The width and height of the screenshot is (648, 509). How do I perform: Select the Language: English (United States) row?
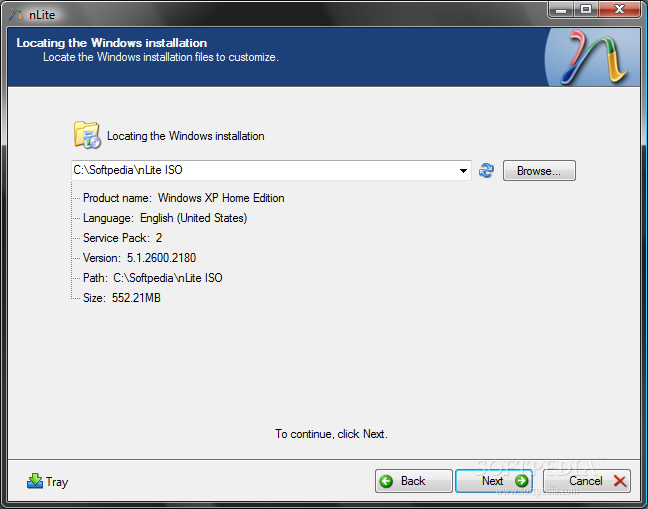(x=165, y=218)
